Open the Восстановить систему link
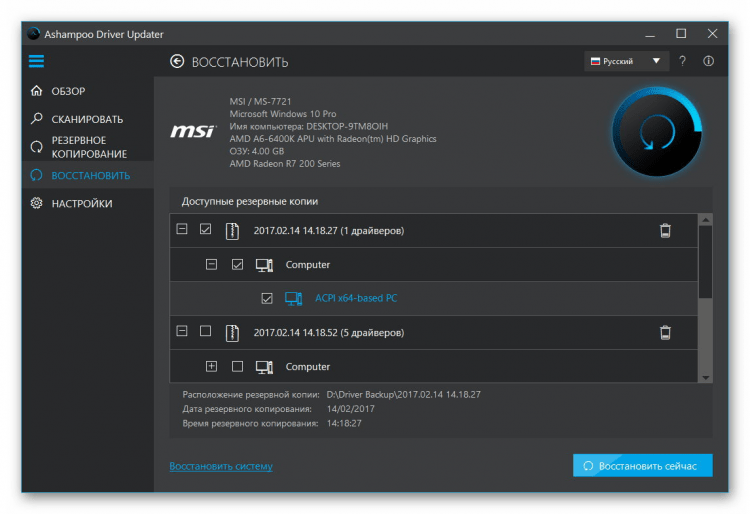 click(220, 466)
